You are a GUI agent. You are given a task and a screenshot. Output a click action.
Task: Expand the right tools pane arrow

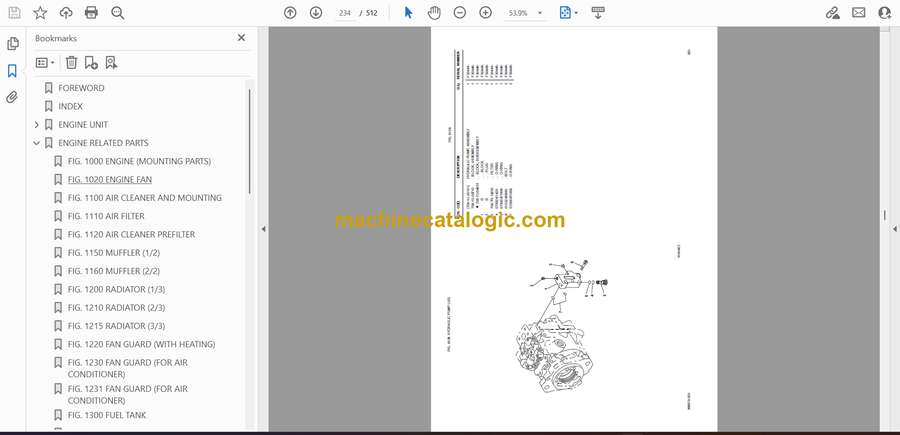pyautogui.click(x=894, y=229)
